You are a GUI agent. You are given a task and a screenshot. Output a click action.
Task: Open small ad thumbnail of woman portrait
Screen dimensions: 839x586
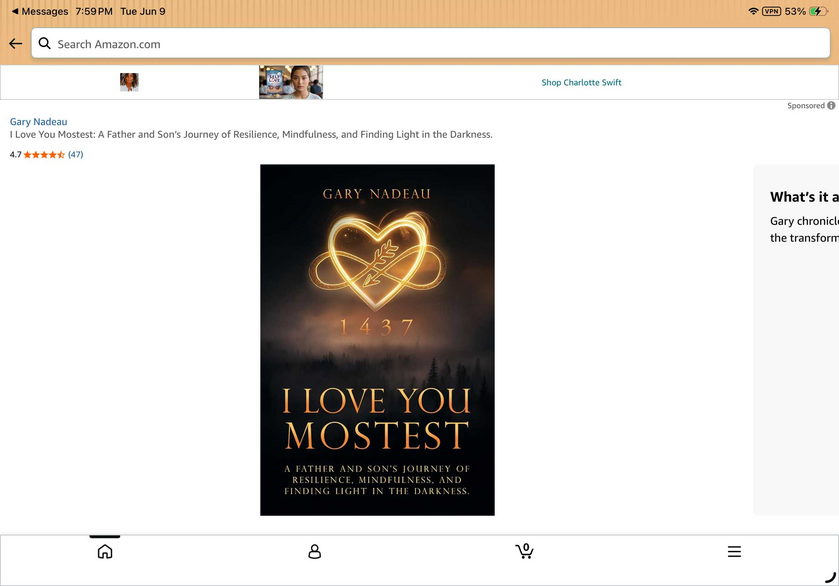pyautogui.click(x=129, y=82)
